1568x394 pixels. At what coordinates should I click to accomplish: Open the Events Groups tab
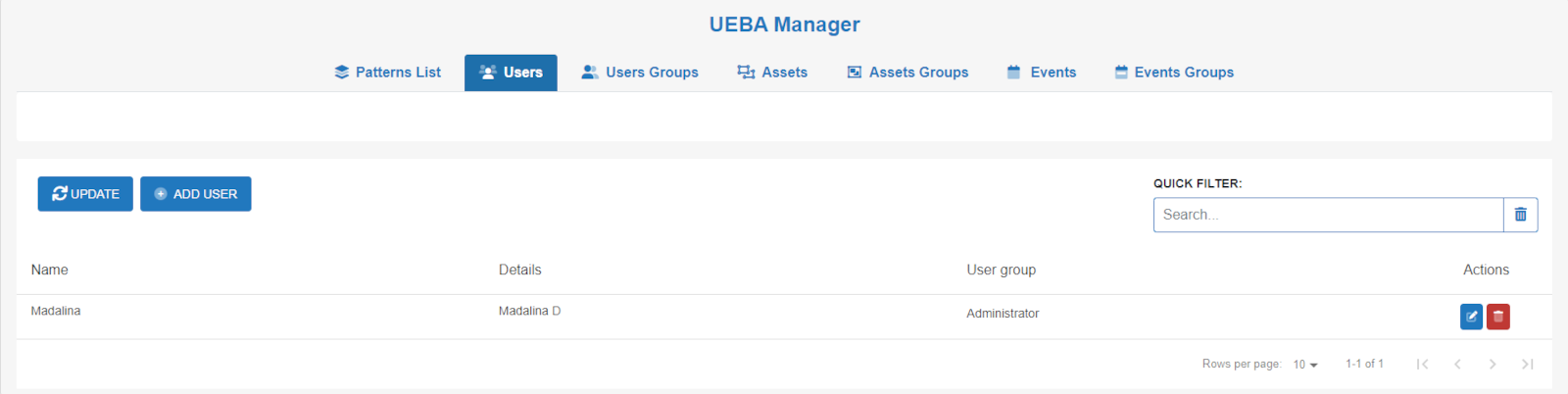pos(1174,73)
